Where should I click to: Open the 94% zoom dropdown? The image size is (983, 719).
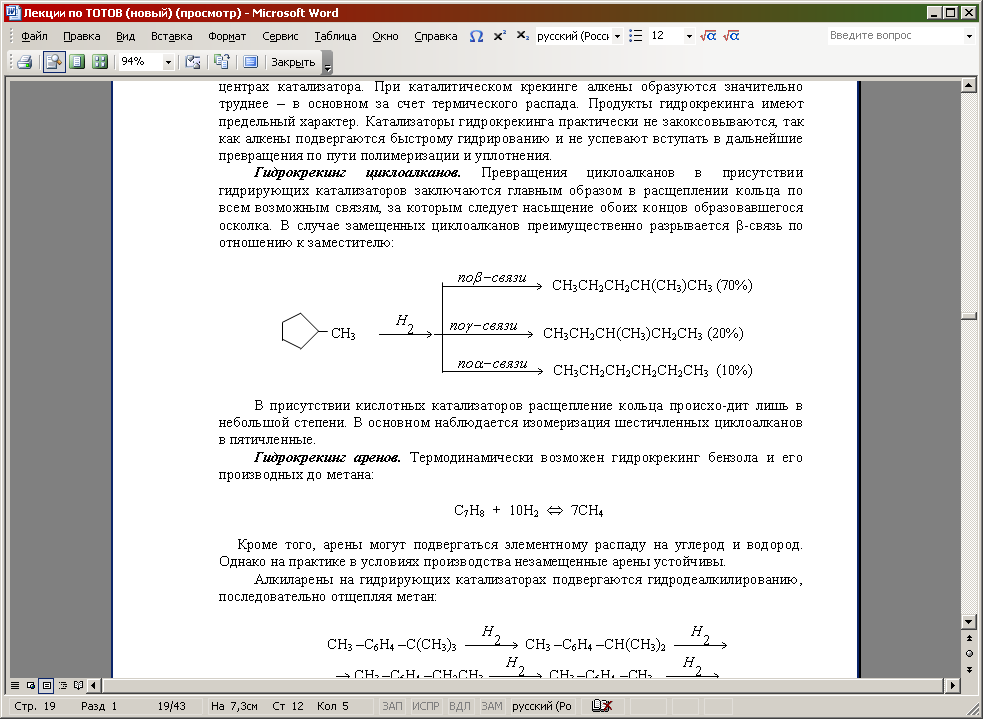click(x=168, y=62)
